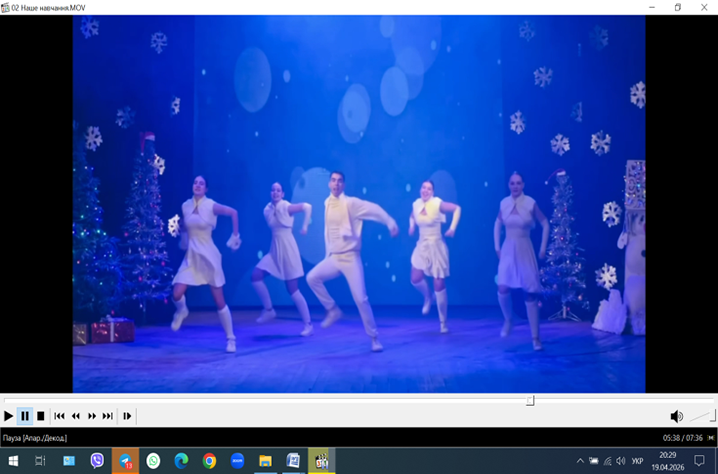Click the frame step button

tap(127, 416)
